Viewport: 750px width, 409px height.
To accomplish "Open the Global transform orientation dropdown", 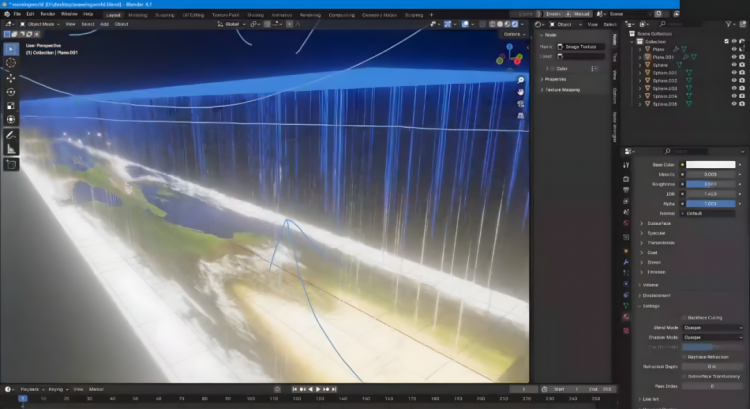I will [232, 24].
